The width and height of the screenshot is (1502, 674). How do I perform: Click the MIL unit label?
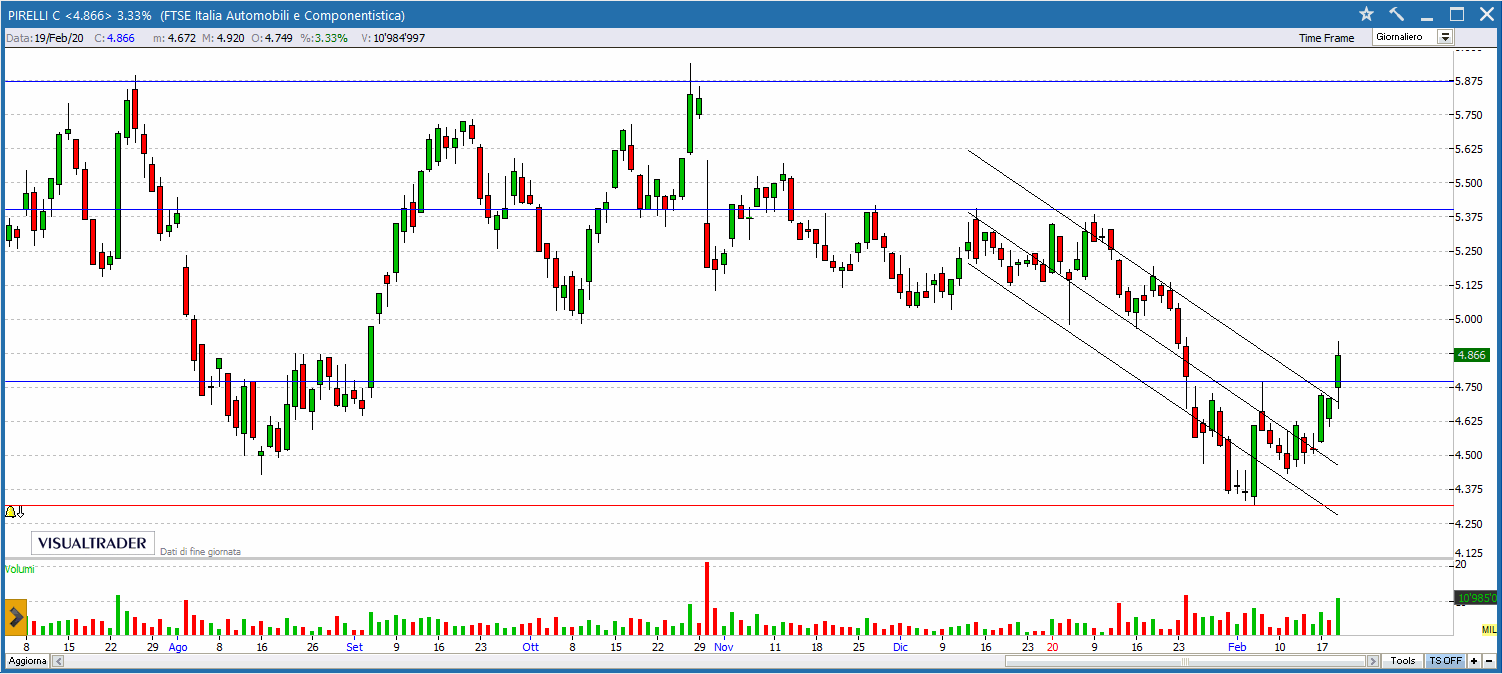click(1489, 628)
